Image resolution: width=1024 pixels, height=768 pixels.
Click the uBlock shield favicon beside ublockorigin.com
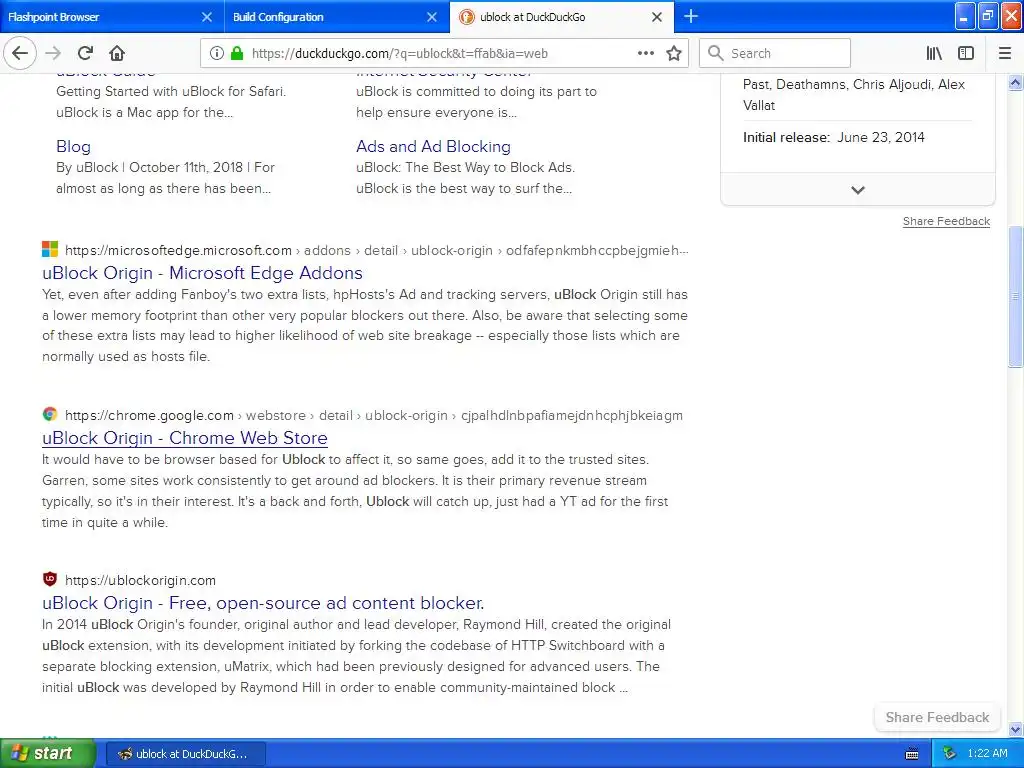point(50,579)
